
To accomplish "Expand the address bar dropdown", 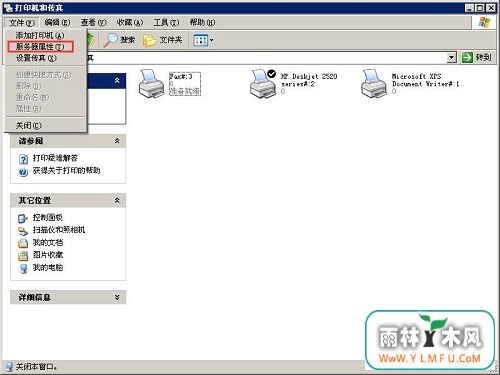I will 451,58.
